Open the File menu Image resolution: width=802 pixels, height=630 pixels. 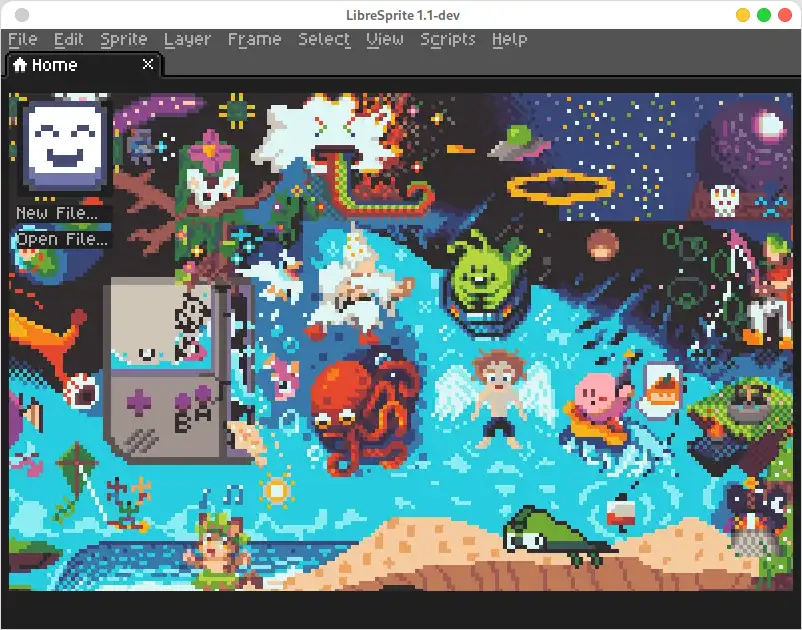click(x=23, y=39)
